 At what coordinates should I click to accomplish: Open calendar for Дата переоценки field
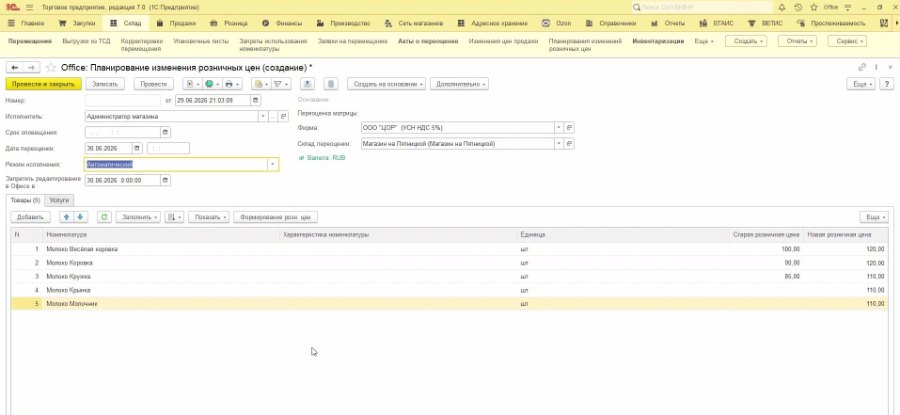[x=137, y=148]
